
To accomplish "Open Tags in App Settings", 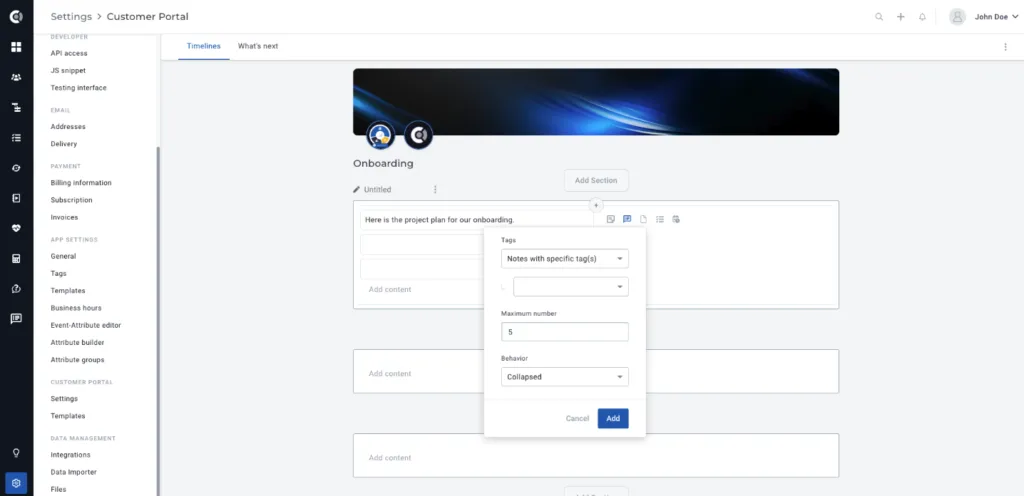I will pyautogui.click(x=58, y=273).
